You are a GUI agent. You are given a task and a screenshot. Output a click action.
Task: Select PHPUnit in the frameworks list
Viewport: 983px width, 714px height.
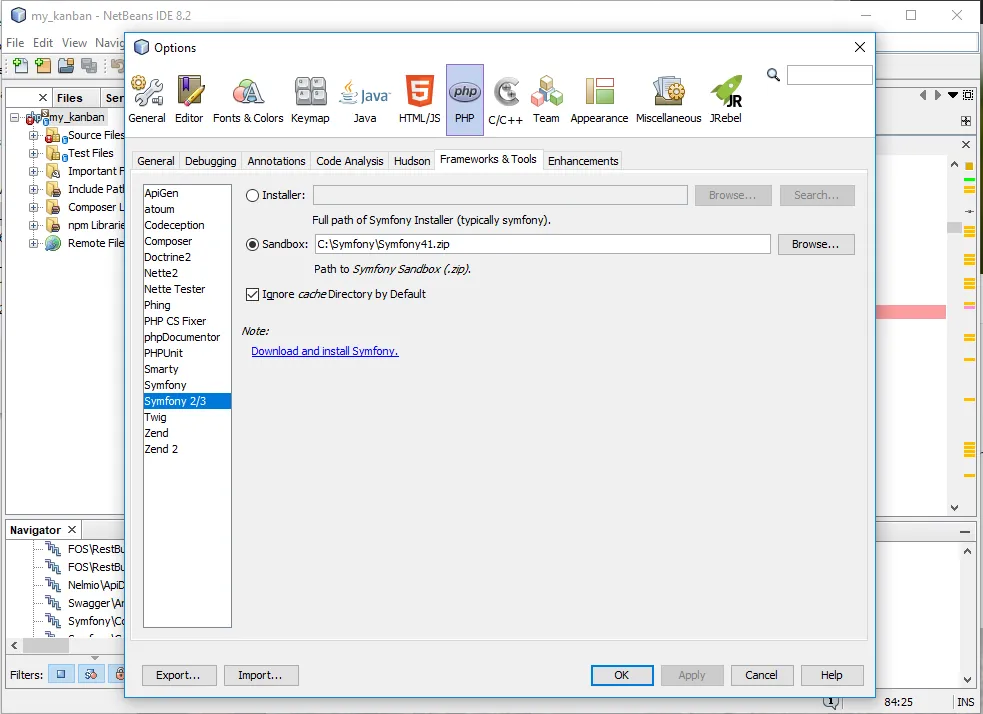[187, 353]
